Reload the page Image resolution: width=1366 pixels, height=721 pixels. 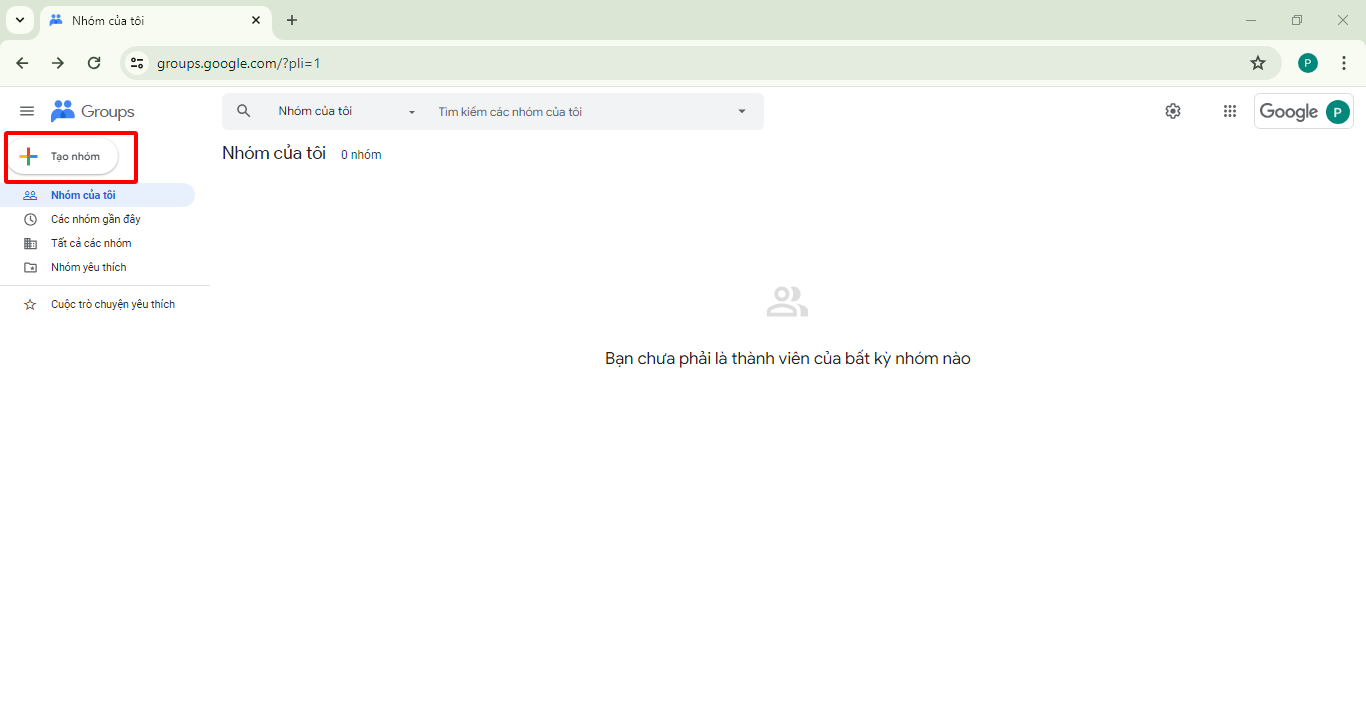tap(94, 63)
